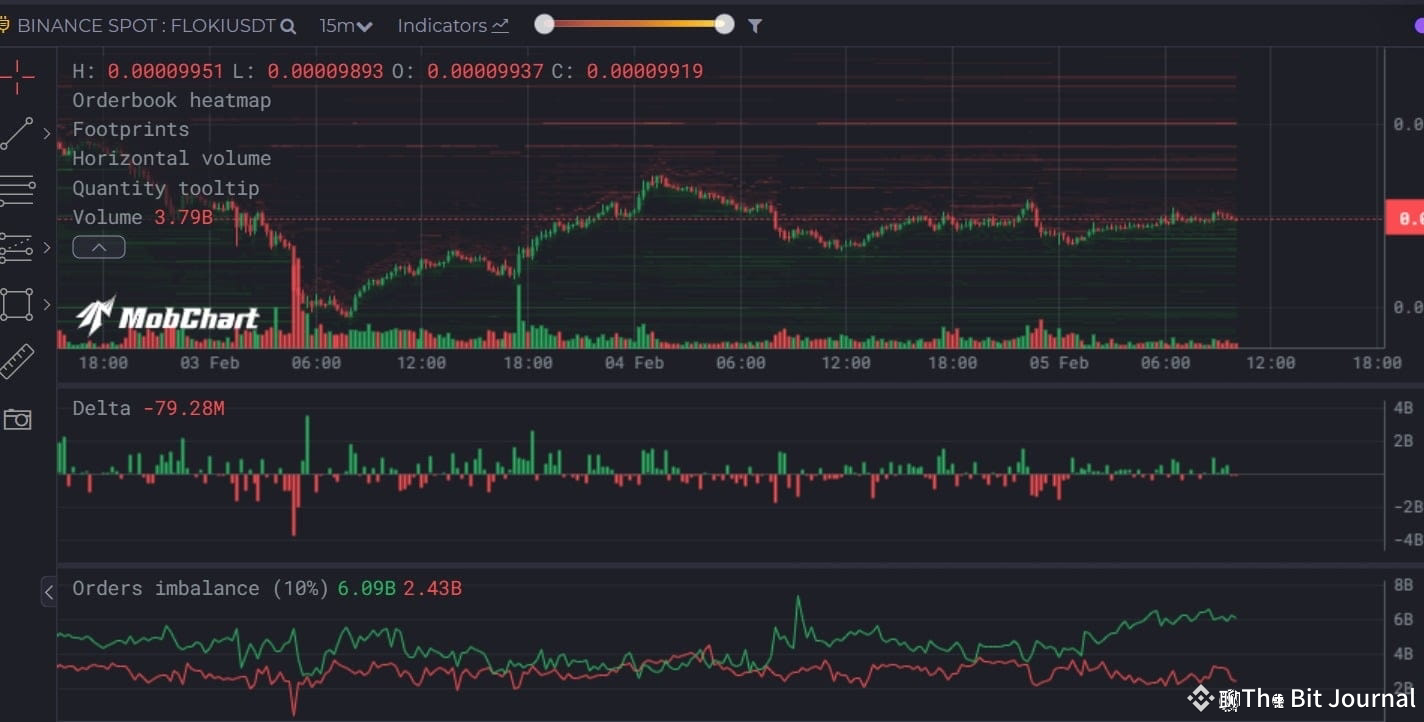Open the filter funnel icon
This screenshot has width=1424, height=722.
click(755, 25)
